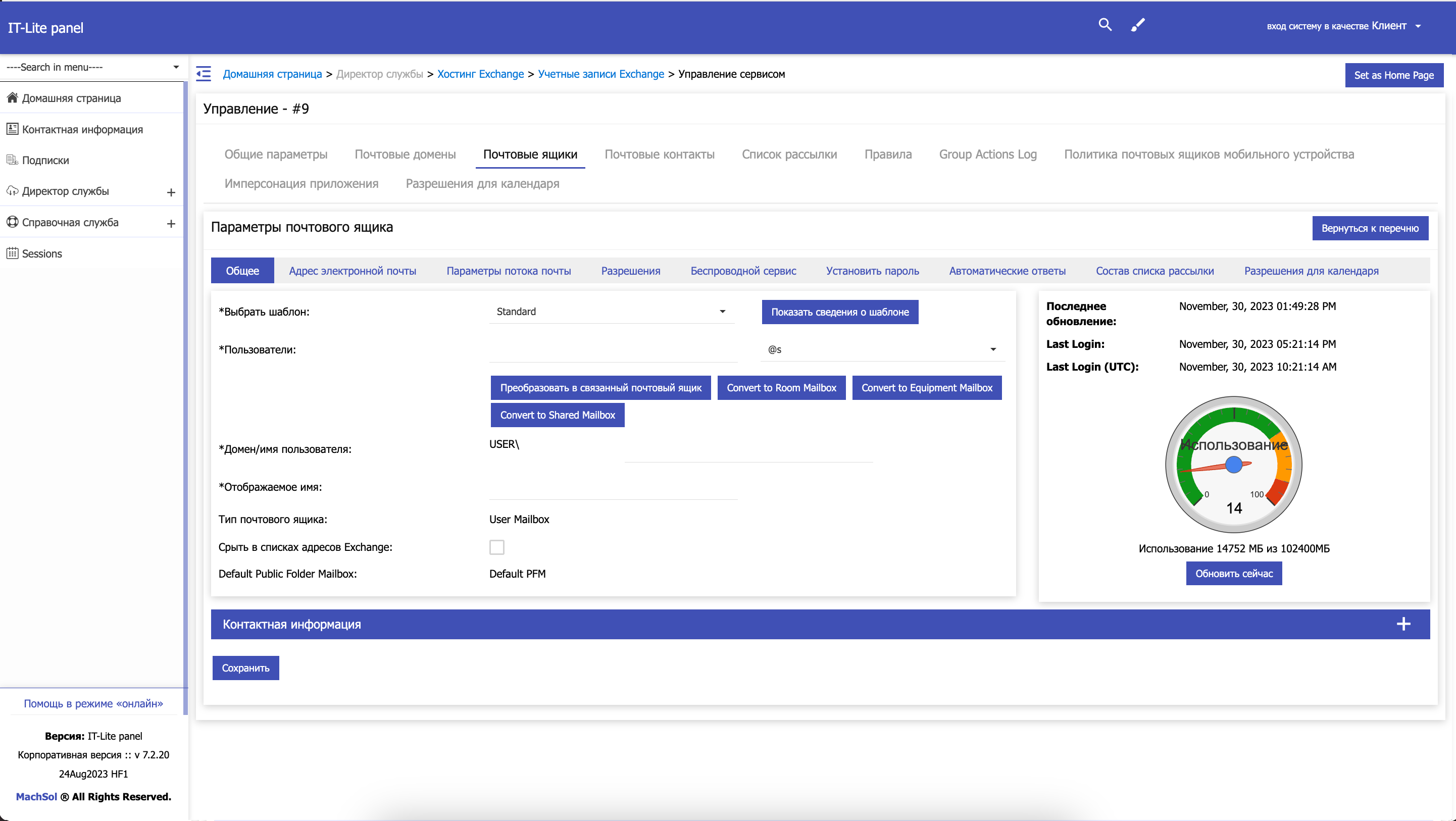This screenshot has height=821, width=1456.
Task: Open the Беспроводной сервис sub-tab
Action: click(743, 271)
